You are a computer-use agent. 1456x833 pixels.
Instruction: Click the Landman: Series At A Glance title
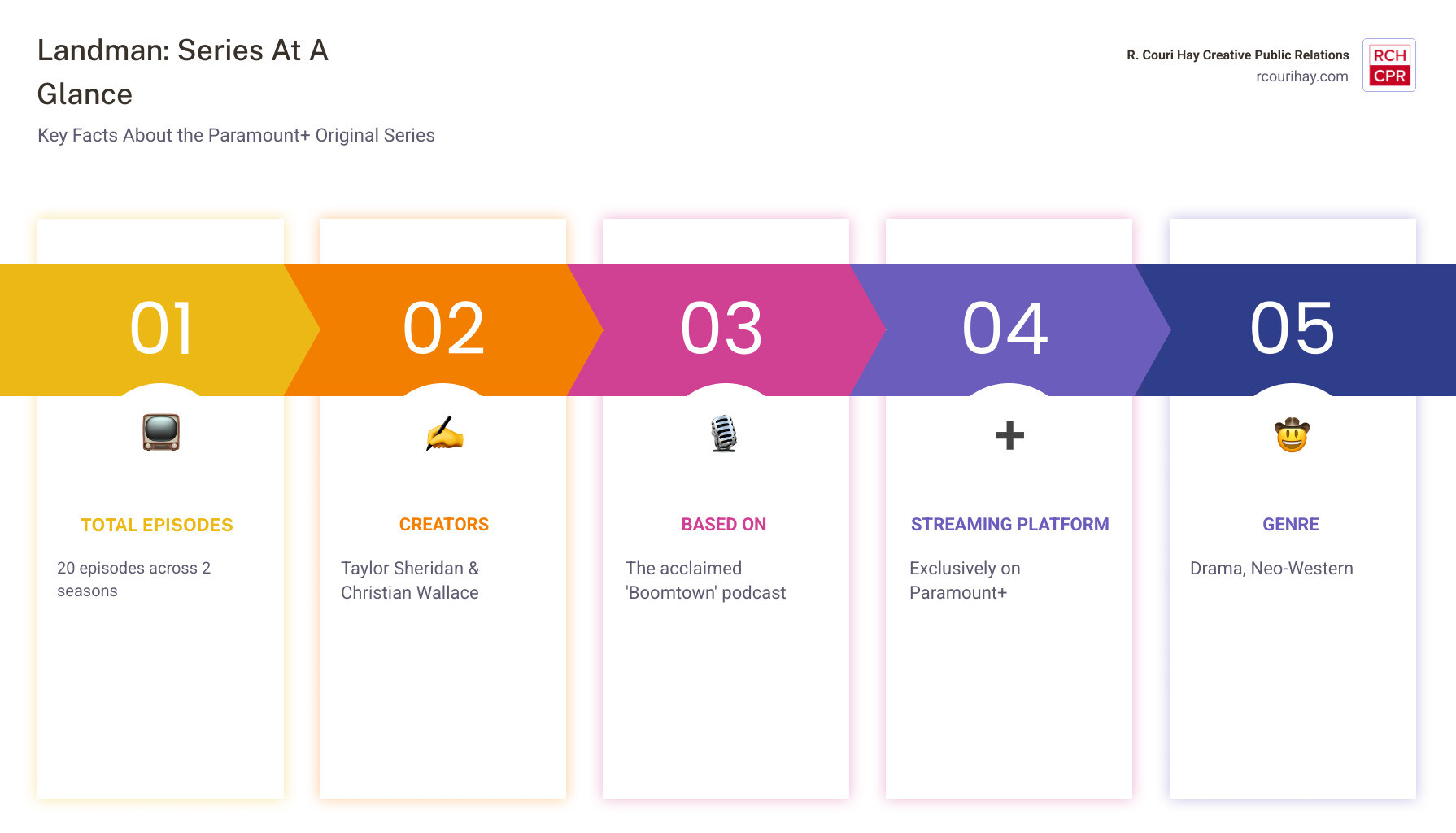[x=183, y=72]
